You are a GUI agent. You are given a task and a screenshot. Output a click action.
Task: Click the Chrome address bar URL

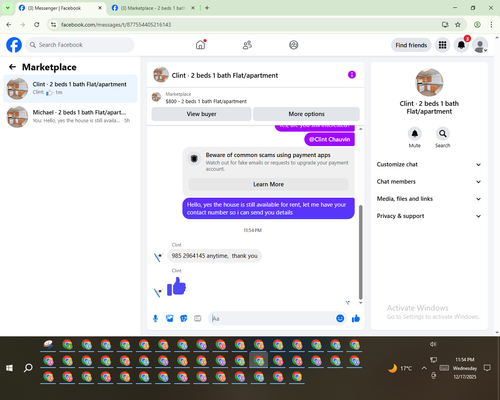(x=116, y=25)
